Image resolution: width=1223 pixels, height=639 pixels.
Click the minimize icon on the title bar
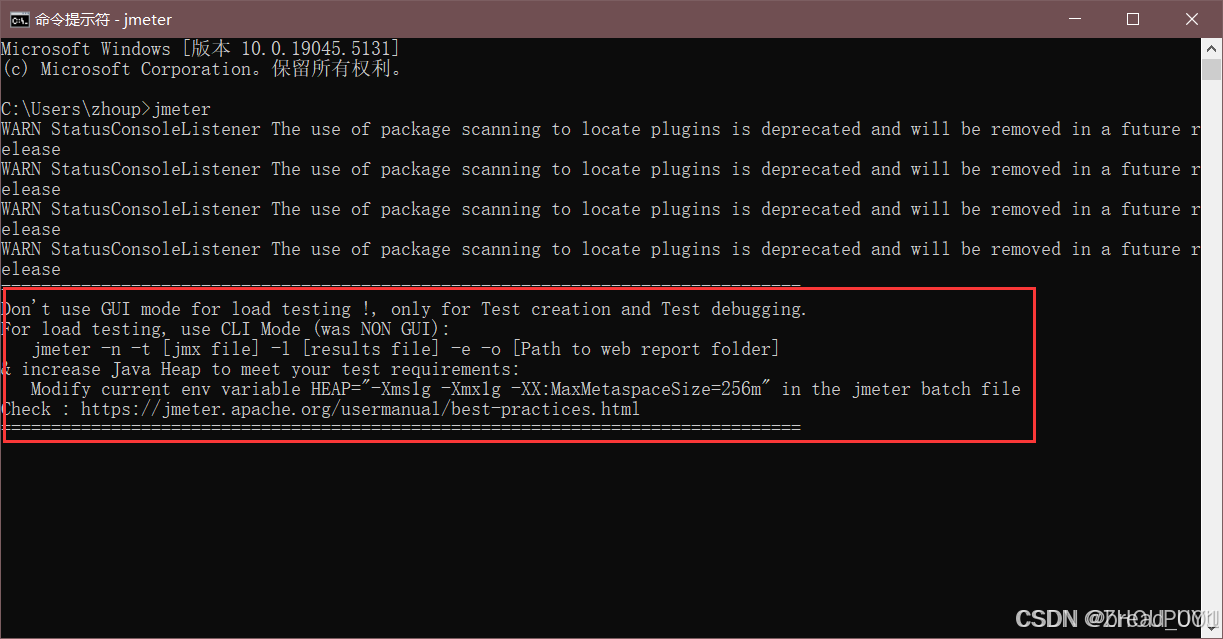(x=1074, y=18)
